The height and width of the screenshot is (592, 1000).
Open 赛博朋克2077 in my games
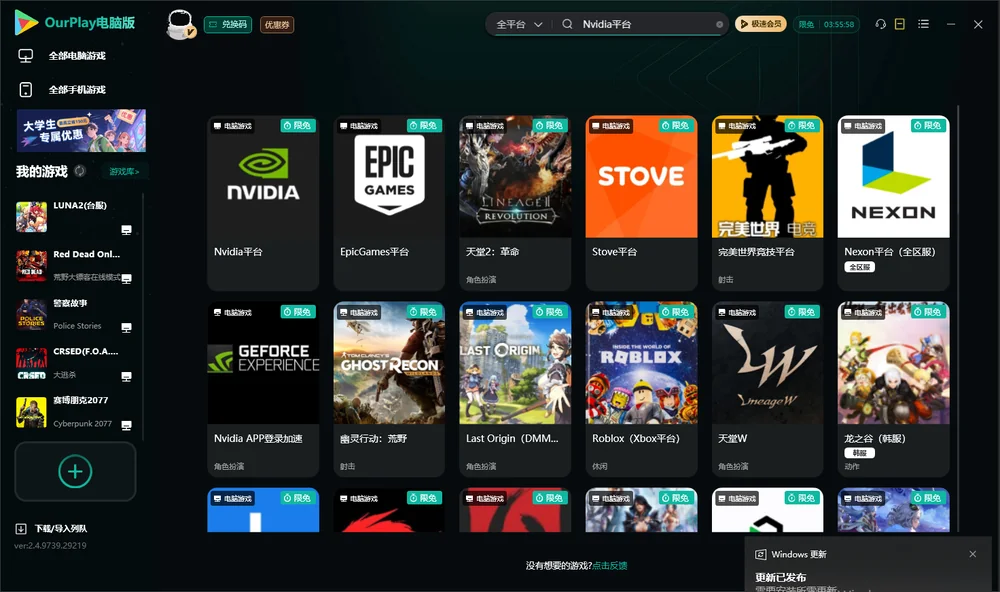pyautogui.click(x=75, y=412)
